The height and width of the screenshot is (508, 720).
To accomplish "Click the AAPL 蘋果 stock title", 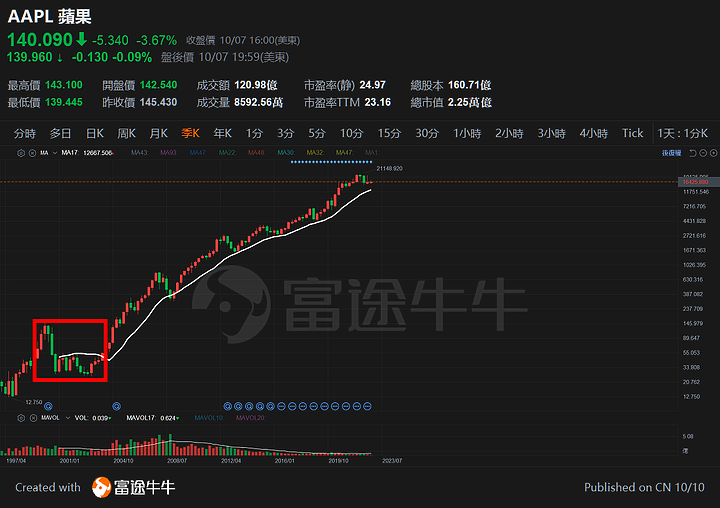I will (x=50, y=17).
